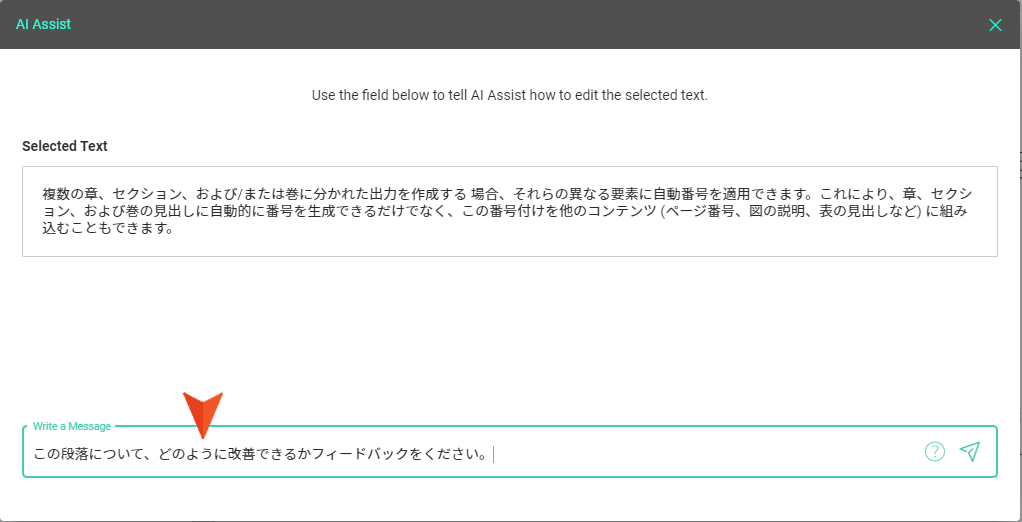Click the AI Assist title text
Viewport: 1022px width, 522px height.
43,25
